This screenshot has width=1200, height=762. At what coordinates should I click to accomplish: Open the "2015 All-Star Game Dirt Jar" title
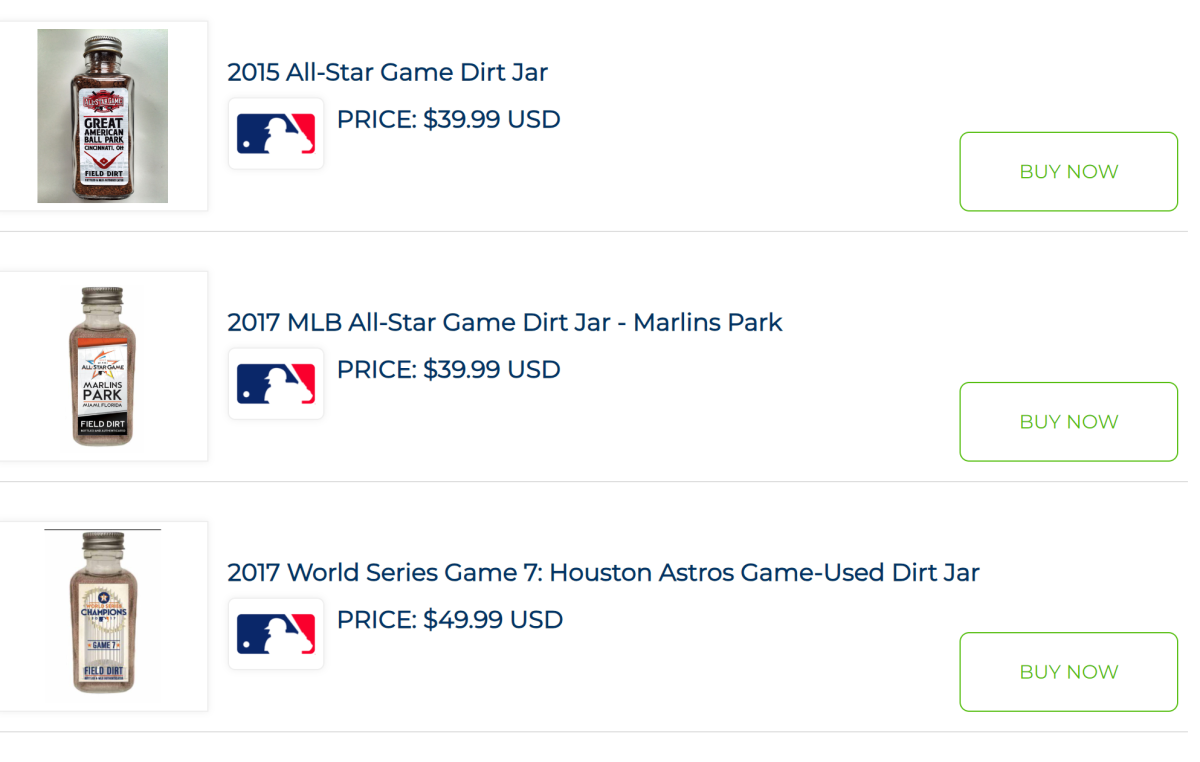click(387, 72)
